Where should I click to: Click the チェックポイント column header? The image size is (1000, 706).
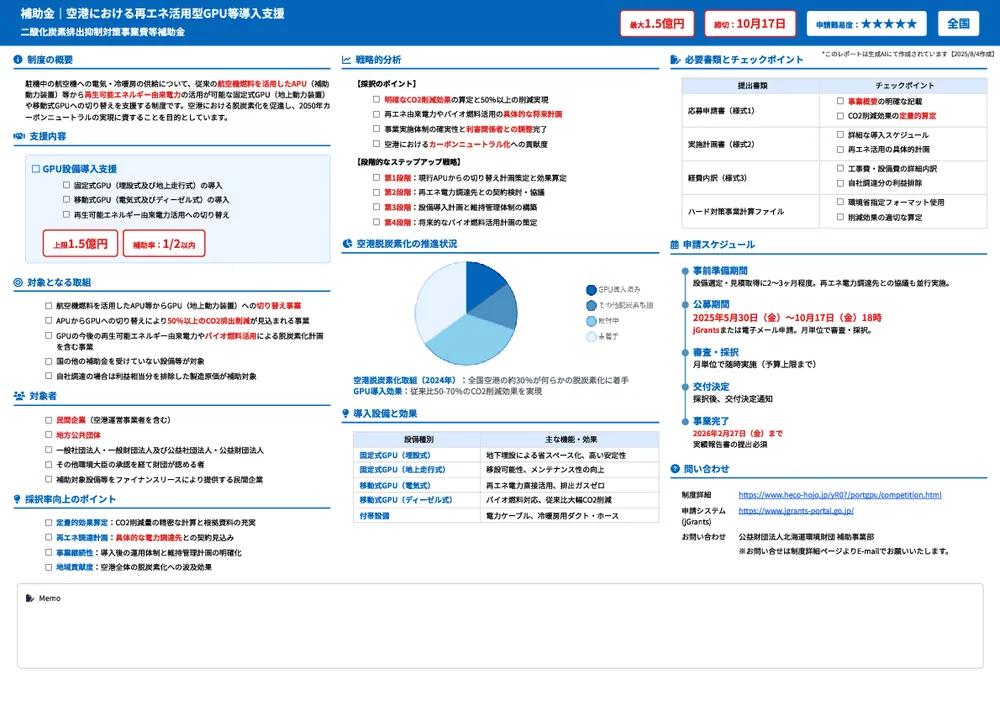904,85
